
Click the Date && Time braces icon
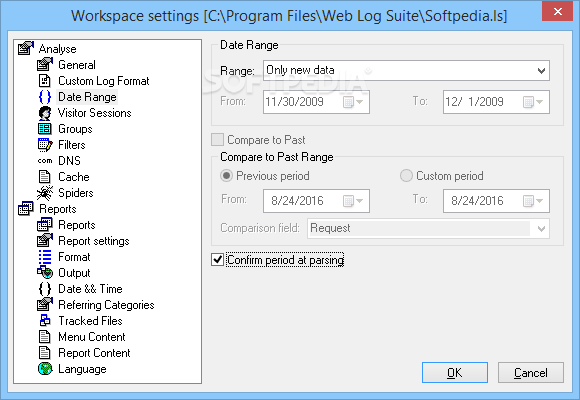click(x=45, y=289)
